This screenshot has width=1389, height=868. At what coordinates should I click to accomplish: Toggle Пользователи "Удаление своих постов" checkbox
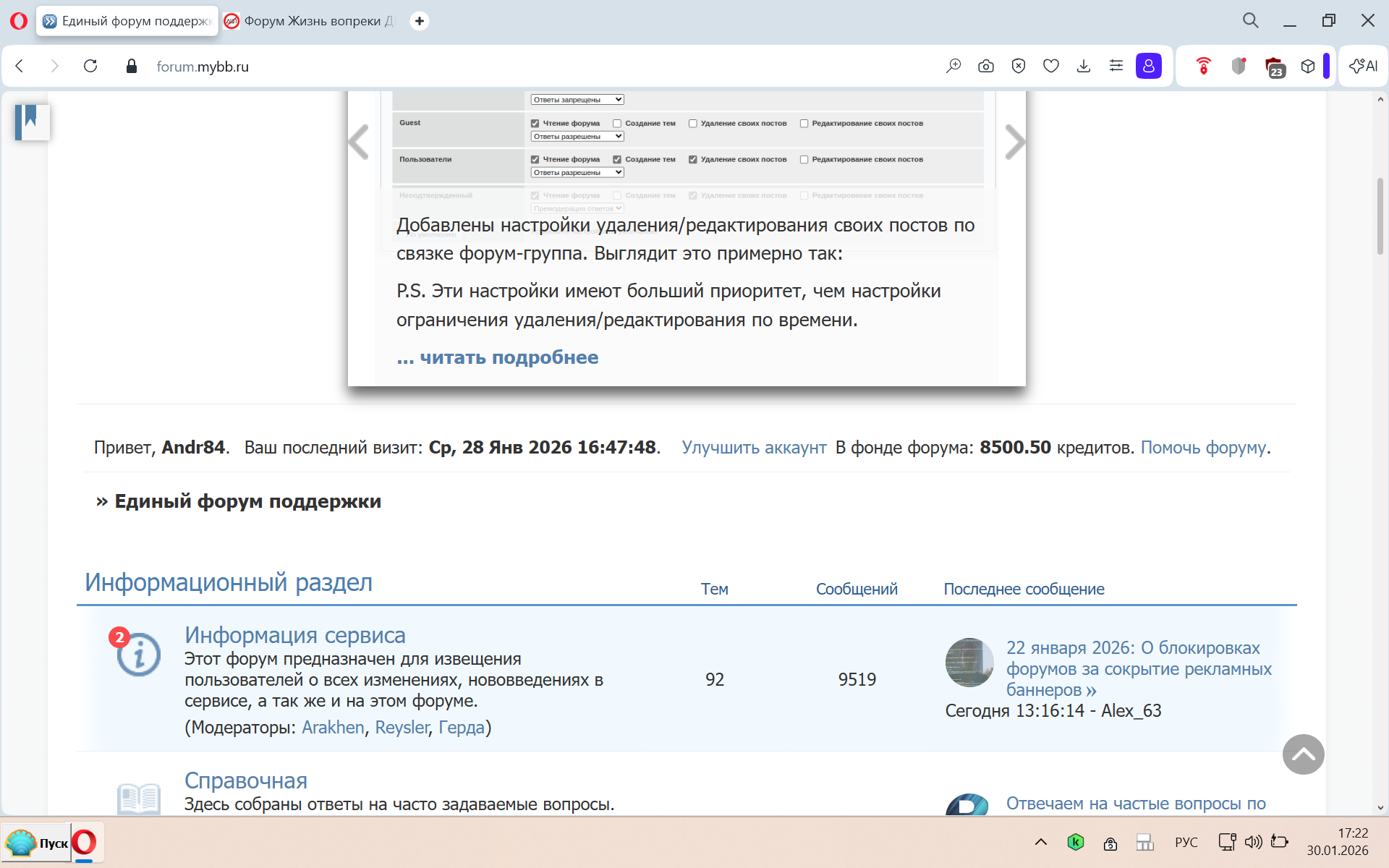coord(692,160)
